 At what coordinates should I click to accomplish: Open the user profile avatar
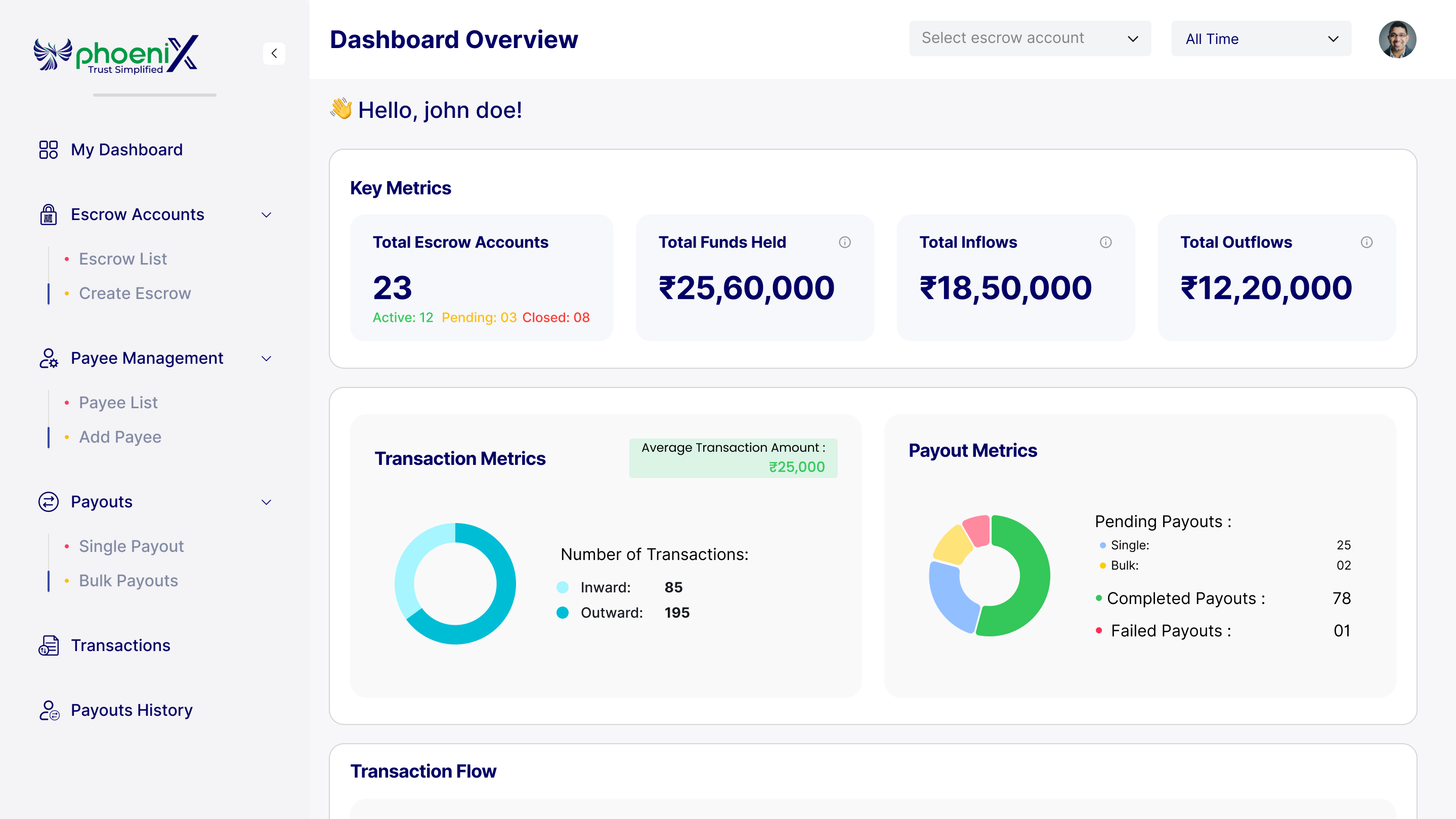coord(1397,39)
